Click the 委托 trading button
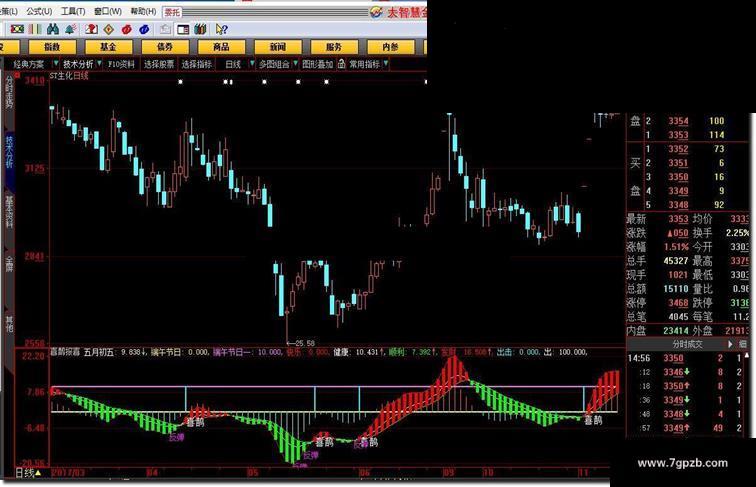The width and height of the screenshot is (756, 487). click(172, 12)
